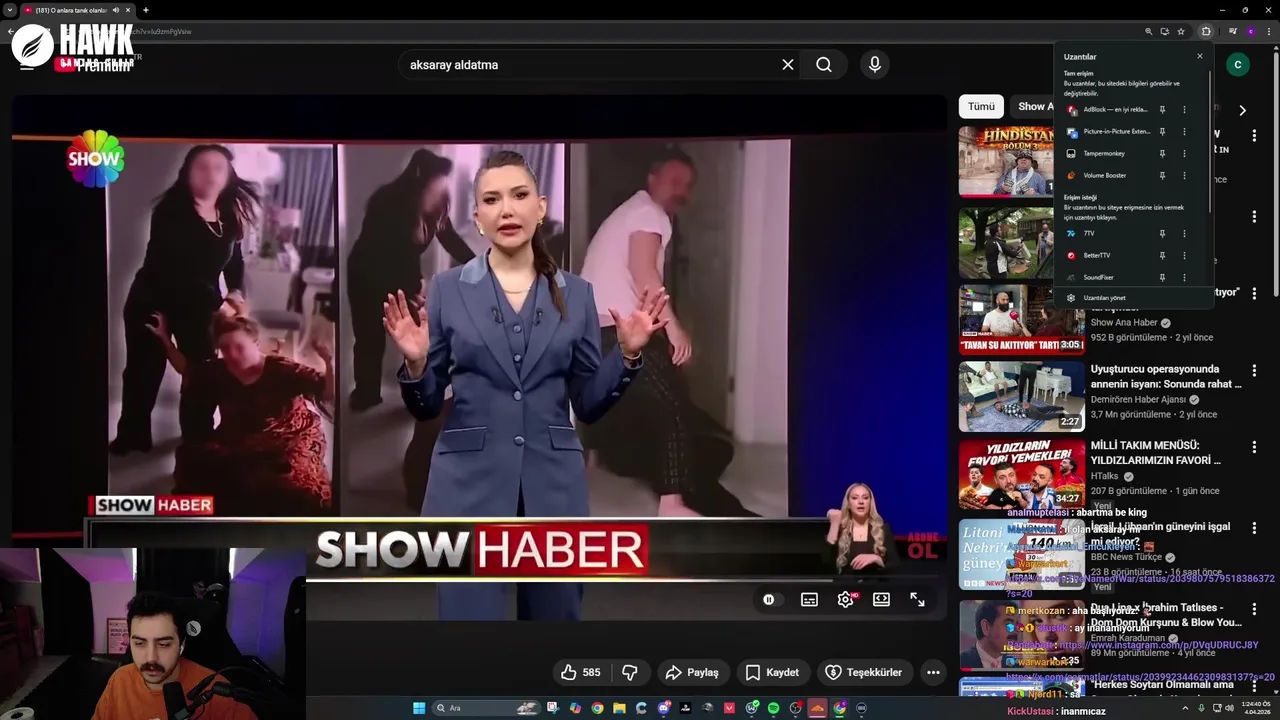The image size is (1280, 720).
Task: Open File Explorer from taskbar
Action: [619, 708]
